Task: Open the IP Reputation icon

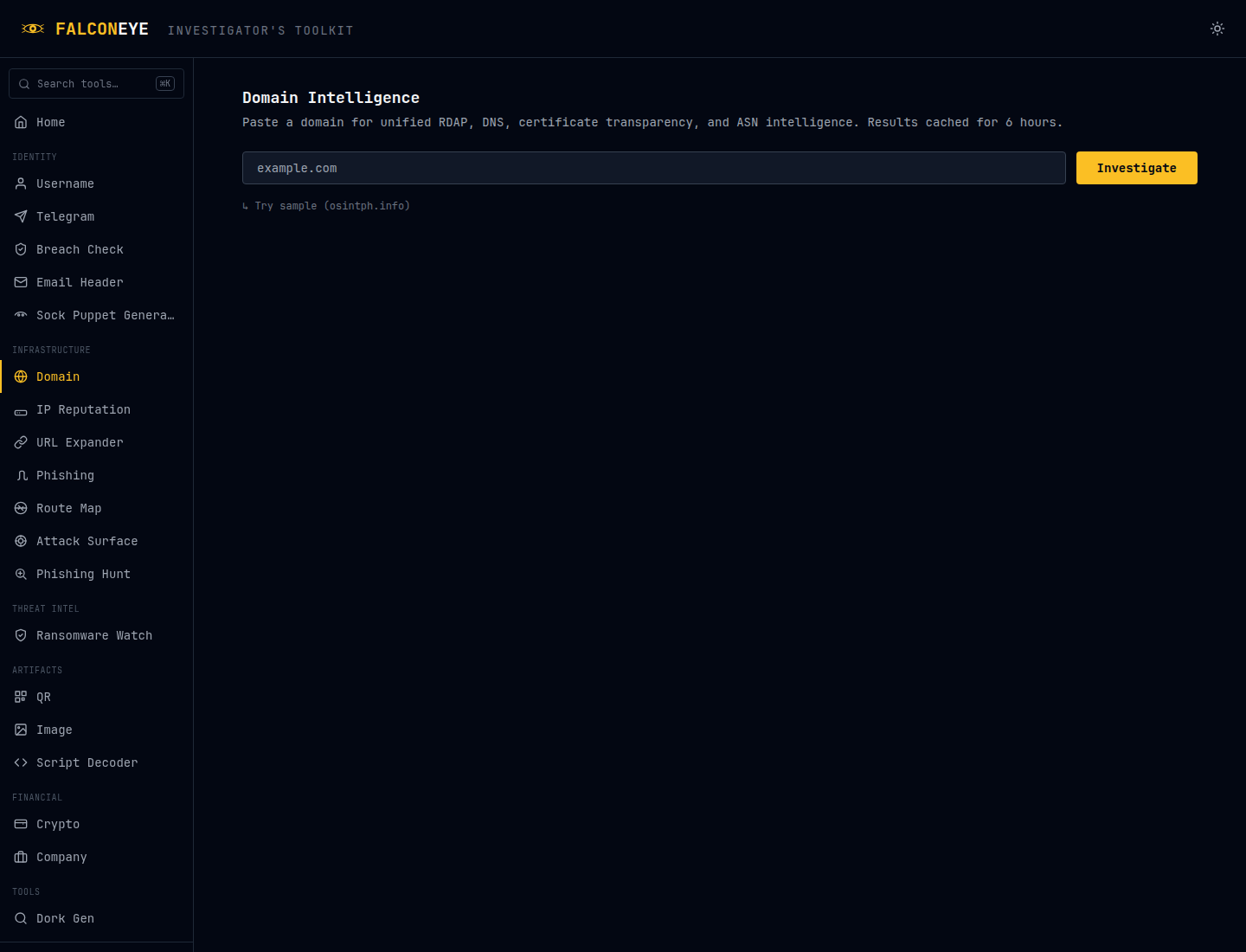Action: (21, 411)
